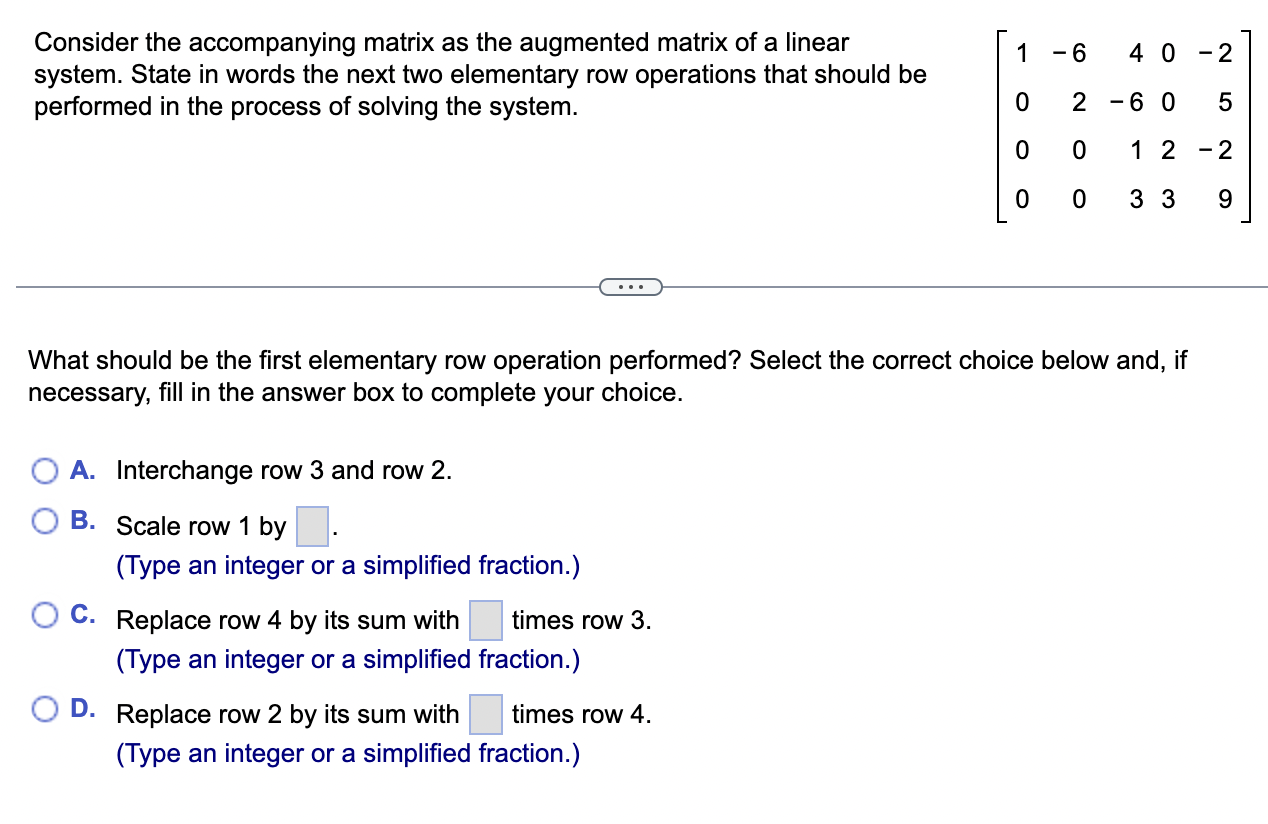Choose option C for replacing row 4

[45, 614]
